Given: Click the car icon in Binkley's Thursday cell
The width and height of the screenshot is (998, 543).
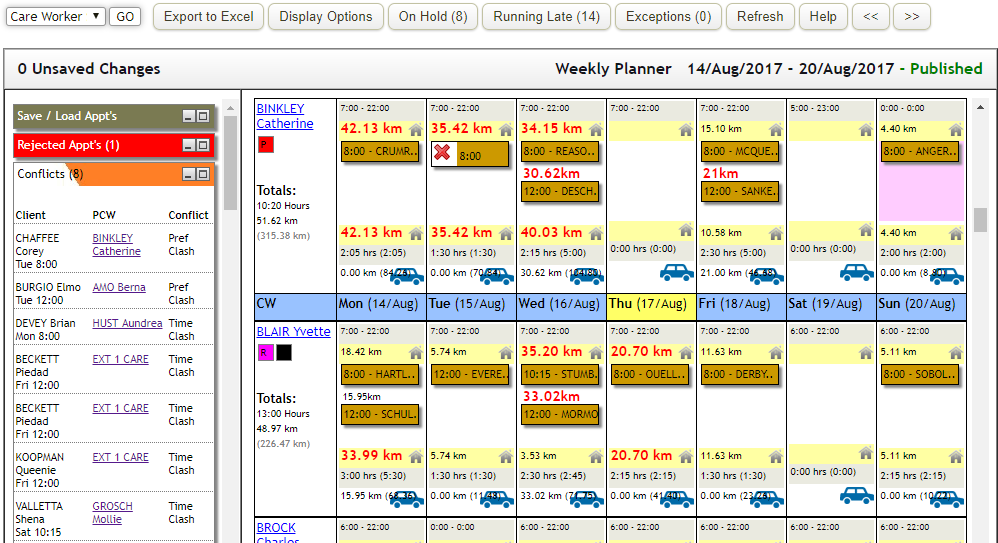Looking at the screenshot, I should point(676,272).
